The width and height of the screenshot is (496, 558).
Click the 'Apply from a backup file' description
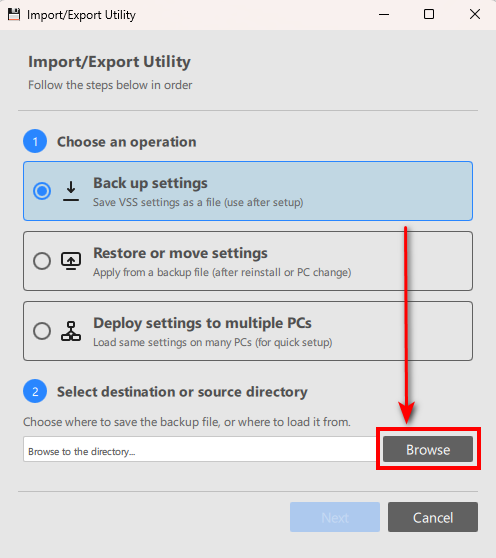(x=222, y=272)
